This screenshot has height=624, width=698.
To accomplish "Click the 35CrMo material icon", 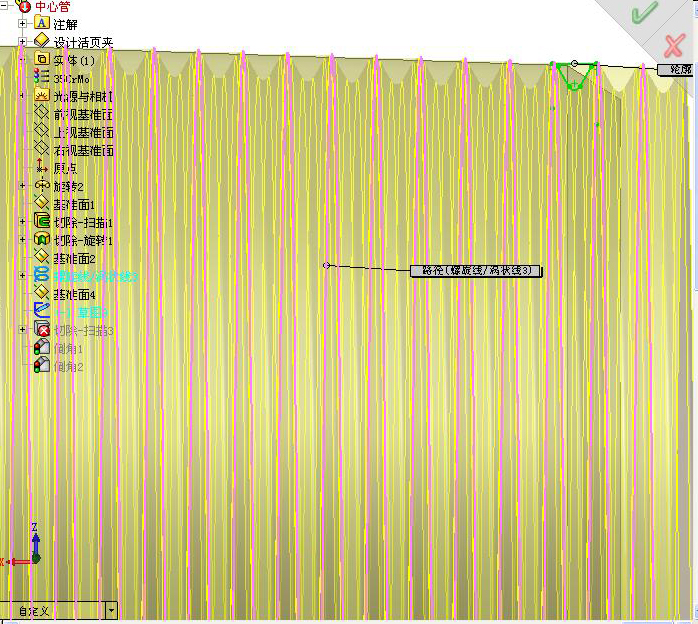I will [41, 77].
